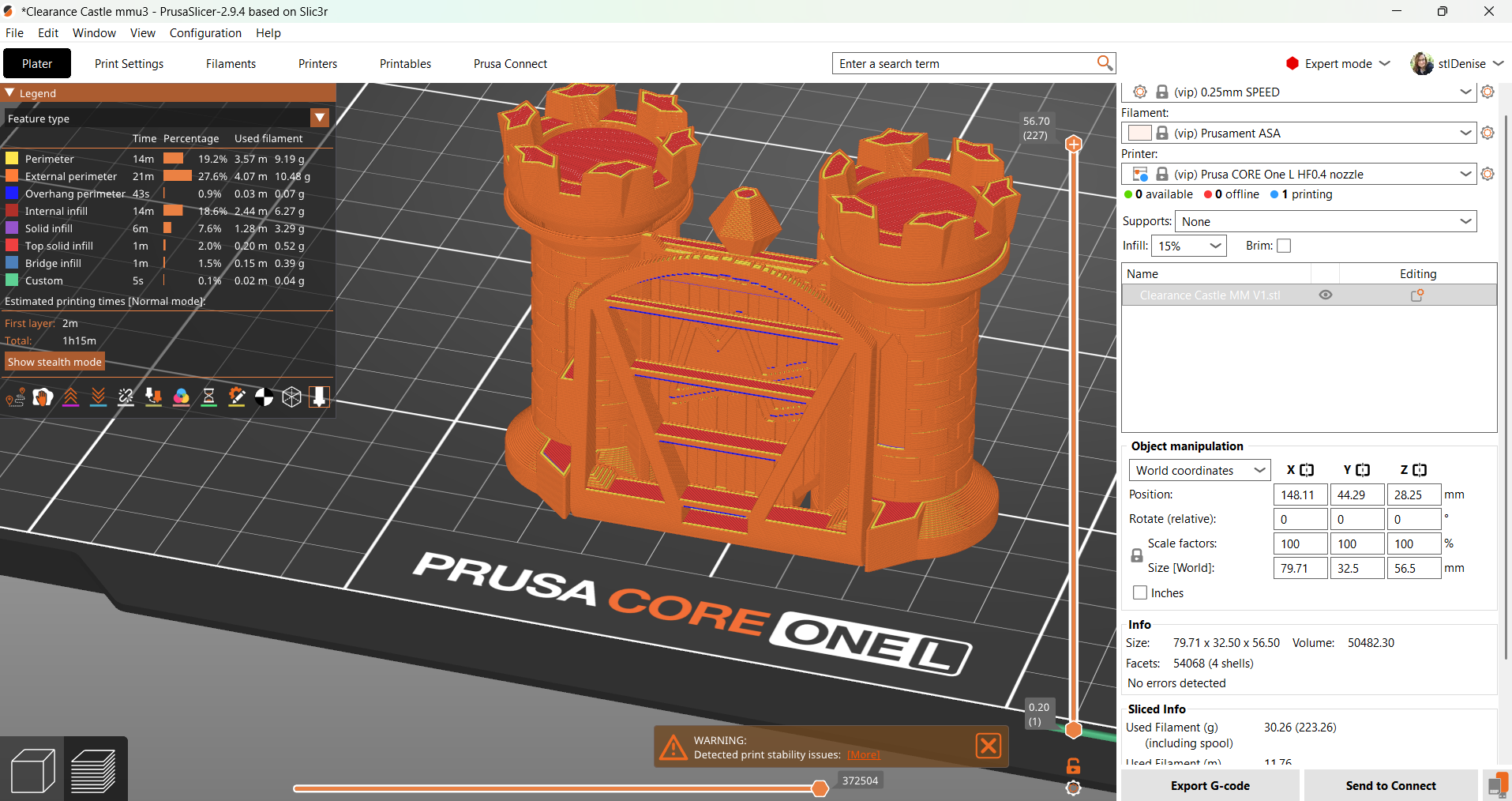Open the Supports dropdown

pyautogui.click(x=1325, y=221)
